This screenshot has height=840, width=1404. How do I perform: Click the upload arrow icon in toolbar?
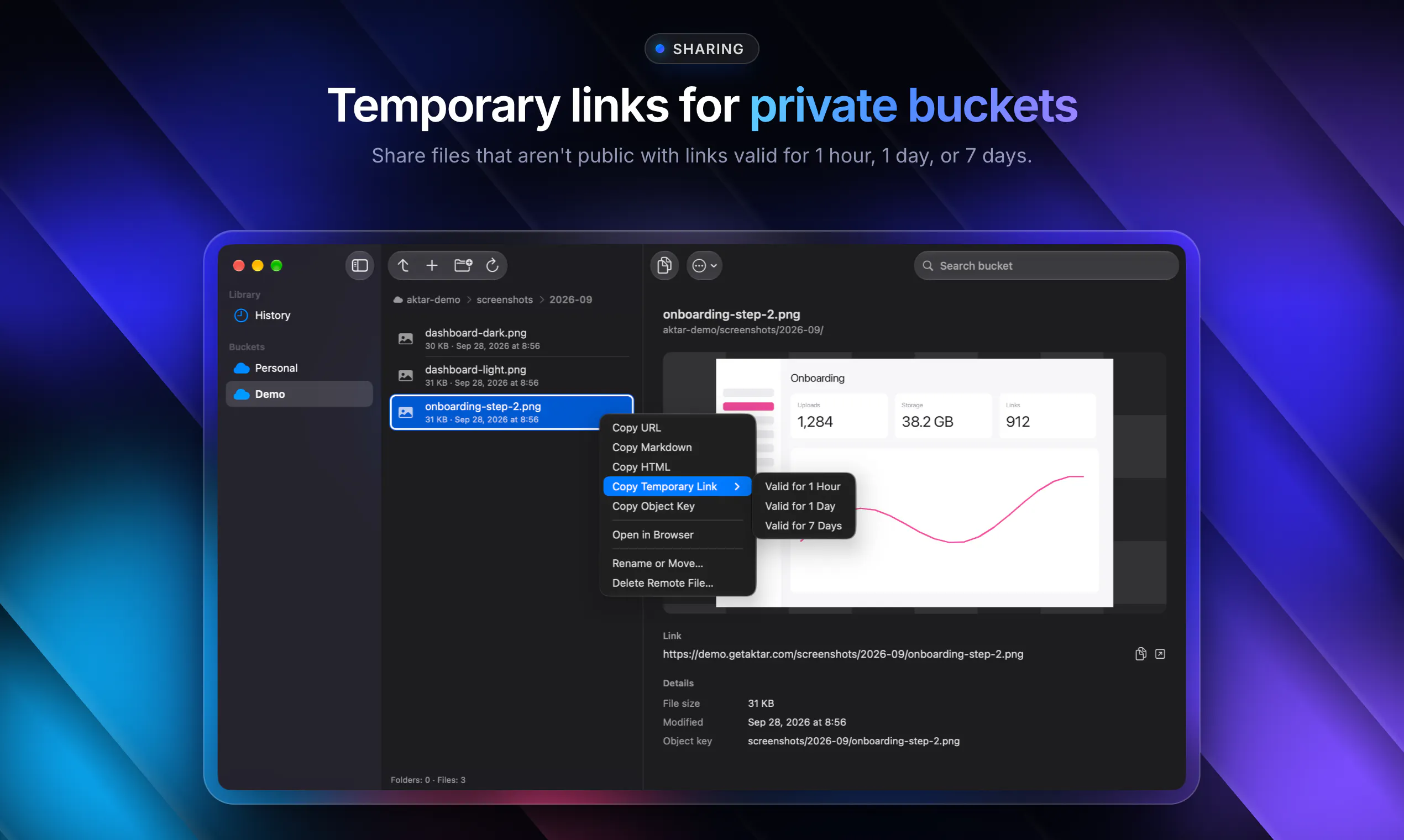pyautogui.click(x=403, y=265)
